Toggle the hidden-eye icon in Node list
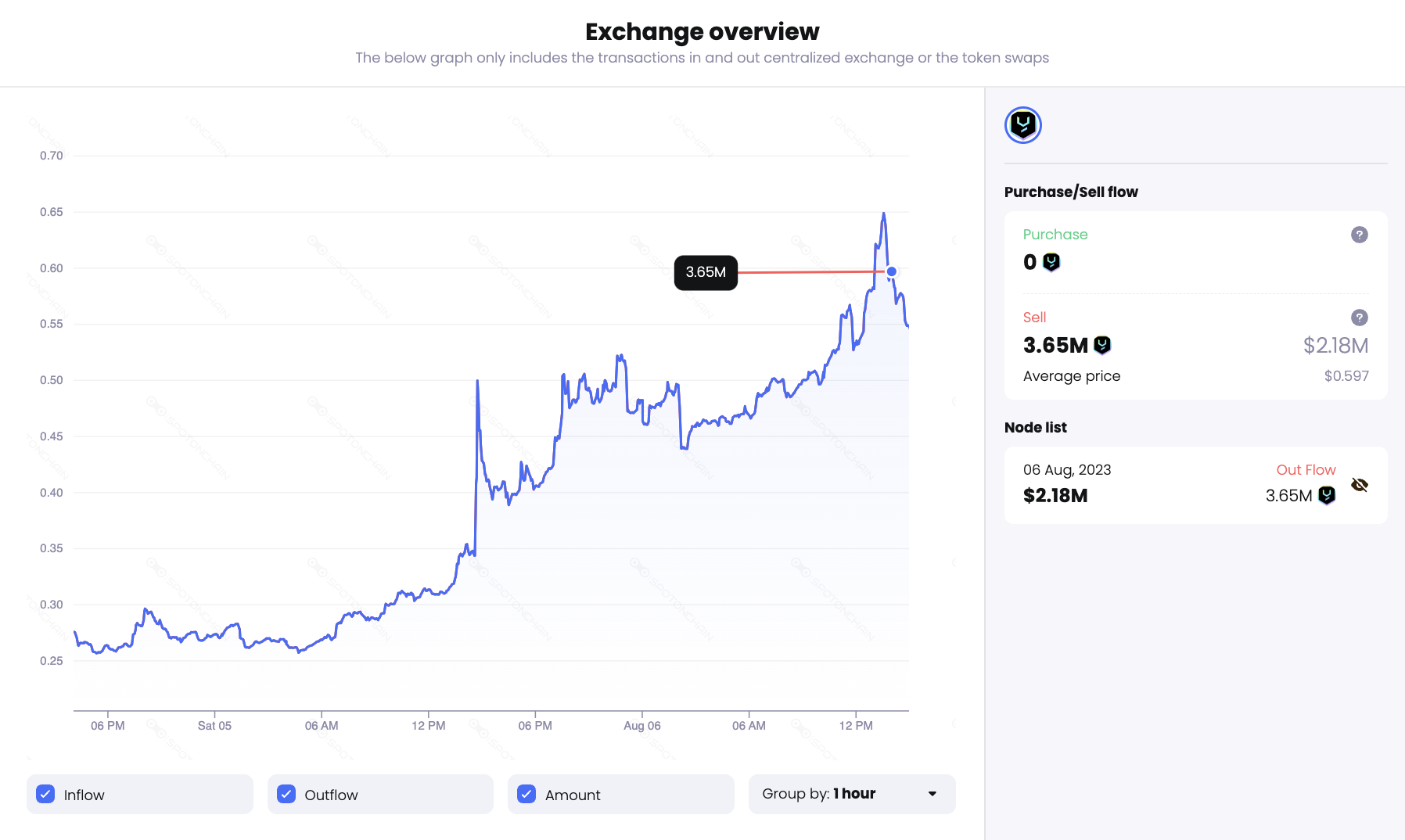1405x840 pixels. coord(1360,484)
